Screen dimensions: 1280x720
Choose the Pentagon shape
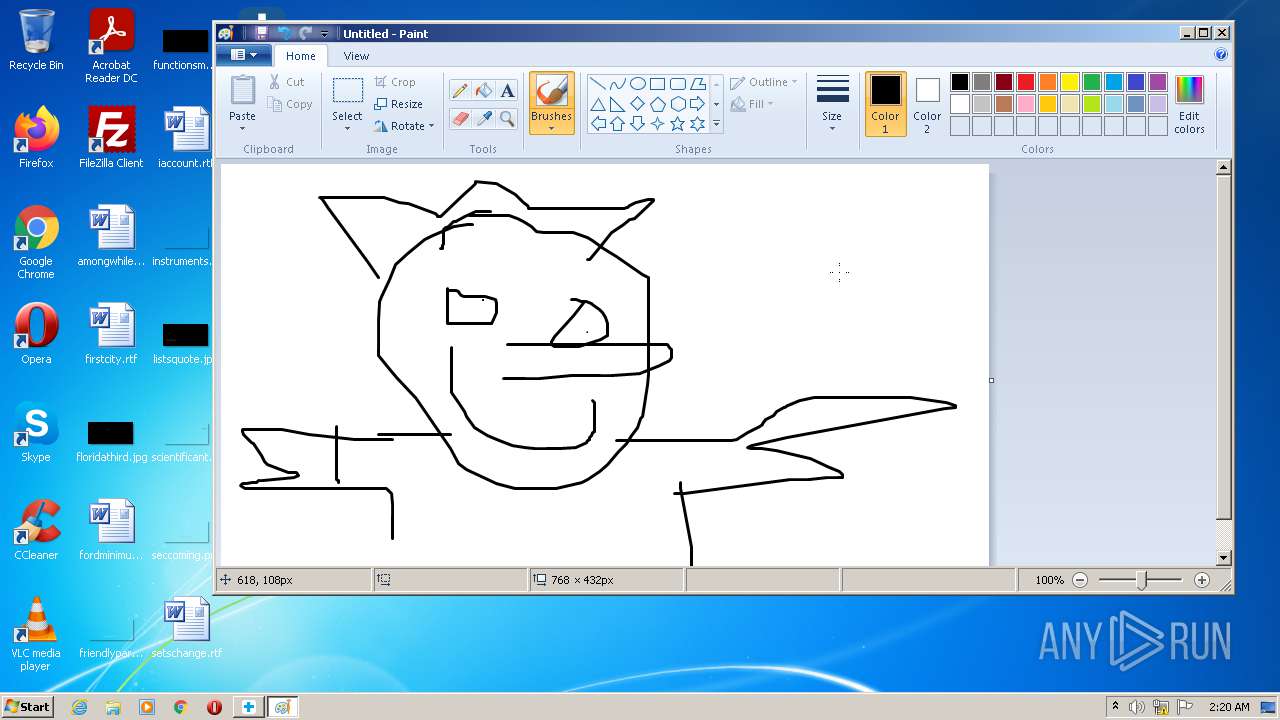coord(658,104)
